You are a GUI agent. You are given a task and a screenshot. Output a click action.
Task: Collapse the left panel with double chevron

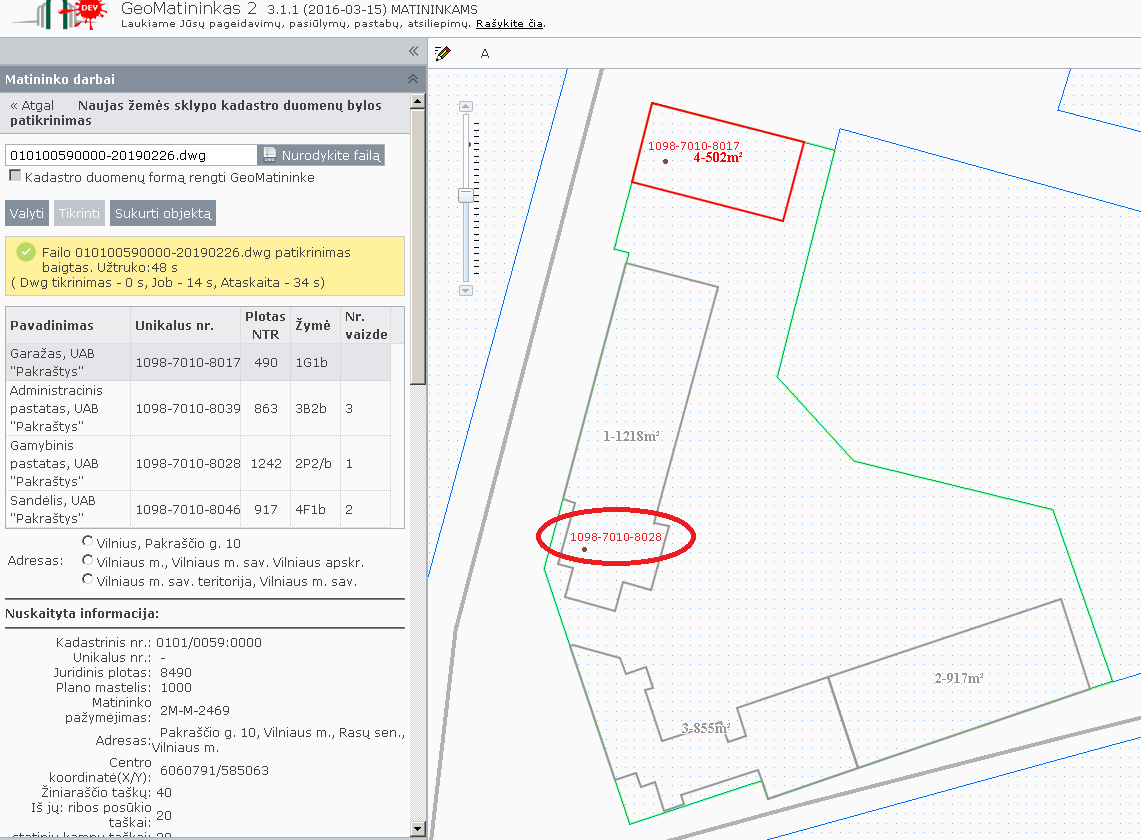(413, 51)
